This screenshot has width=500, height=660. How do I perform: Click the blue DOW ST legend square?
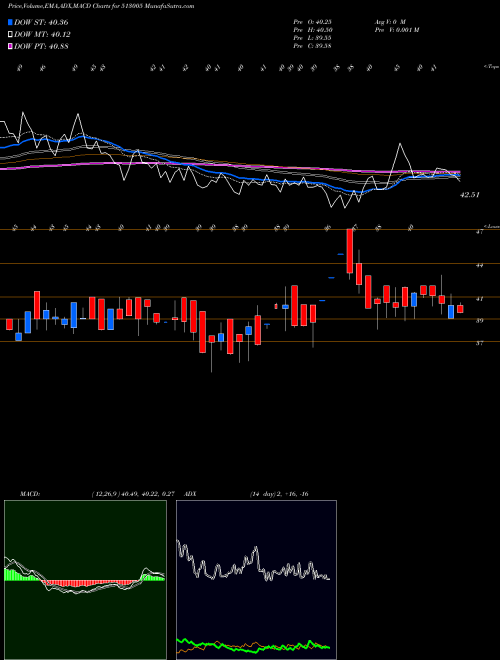click(x=11, y=22)
